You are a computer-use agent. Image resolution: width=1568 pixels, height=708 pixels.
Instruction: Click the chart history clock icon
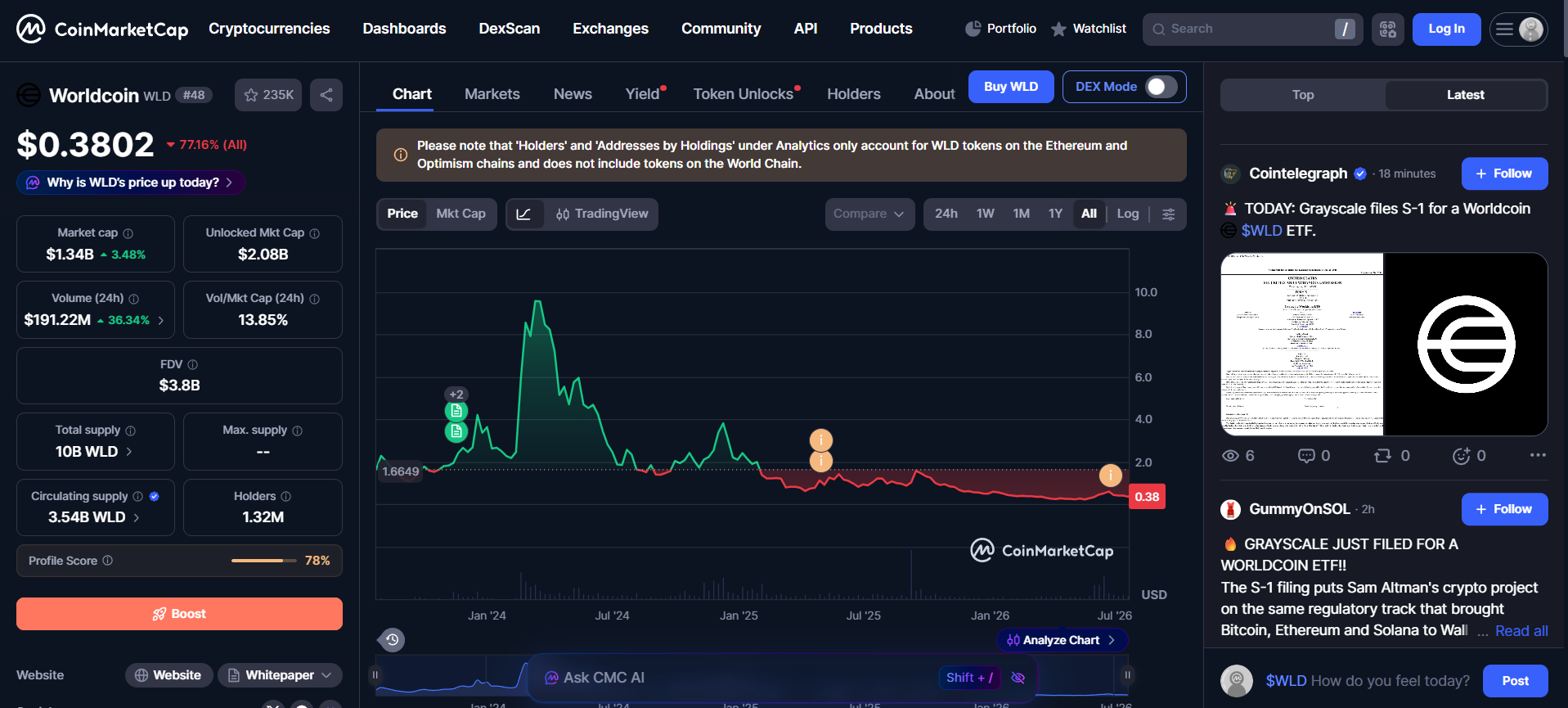coord(393,640)
